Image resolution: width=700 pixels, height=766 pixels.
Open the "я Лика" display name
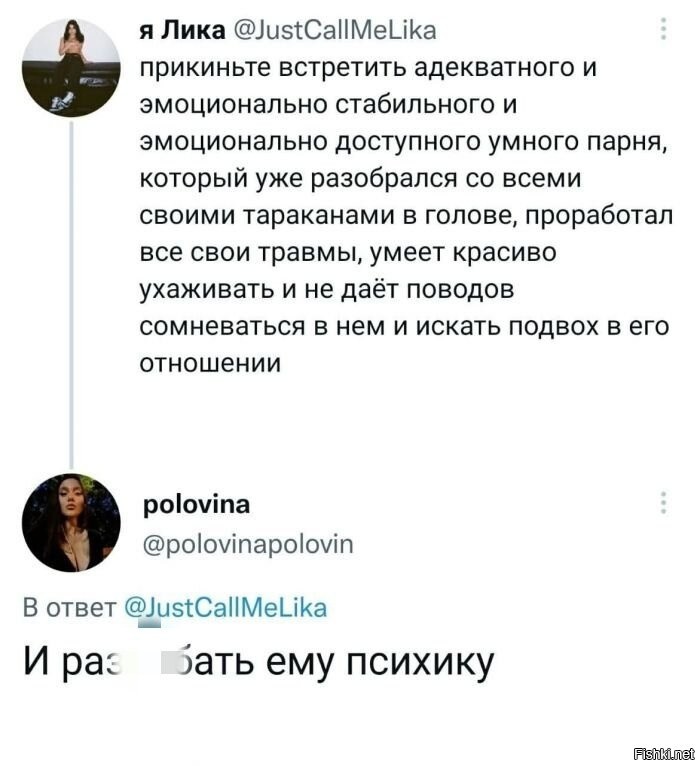click(x=181, y=31)
